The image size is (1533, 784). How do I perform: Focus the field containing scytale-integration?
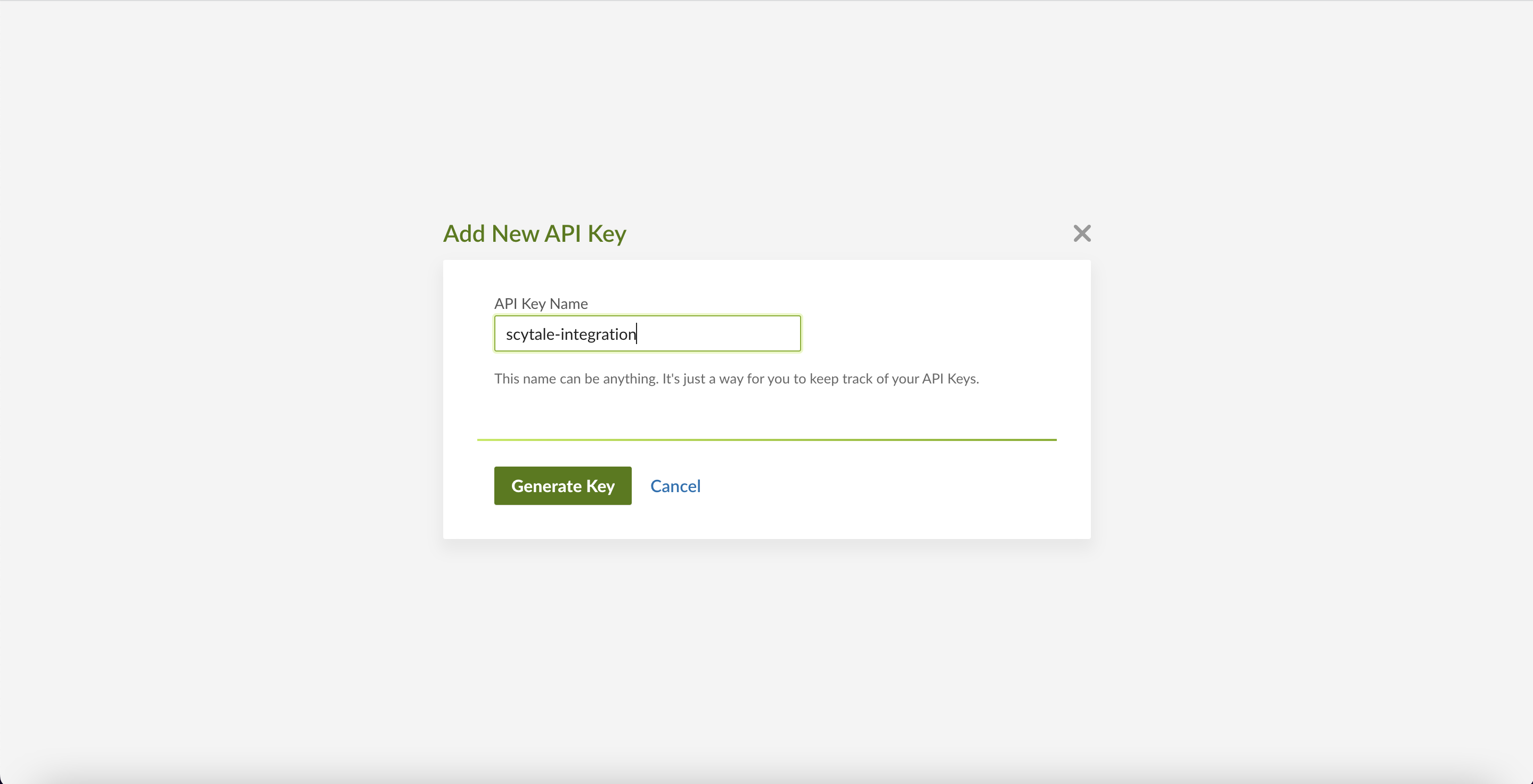(x=648, y=334)
